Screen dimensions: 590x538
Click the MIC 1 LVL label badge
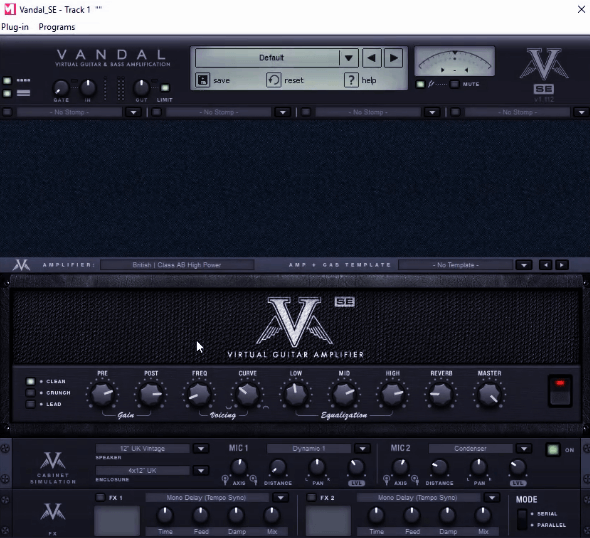[x=356, y=483]
